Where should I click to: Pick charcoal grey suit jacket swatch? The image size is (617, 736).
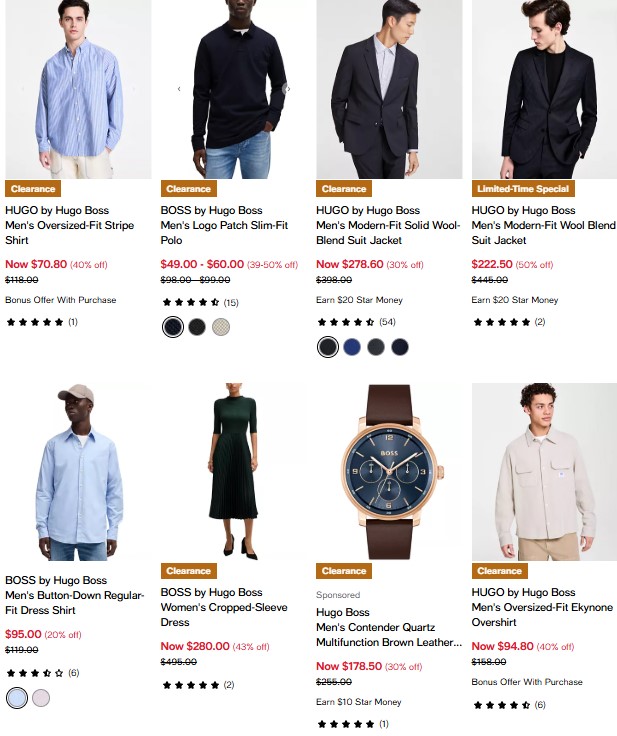[376, 347]
